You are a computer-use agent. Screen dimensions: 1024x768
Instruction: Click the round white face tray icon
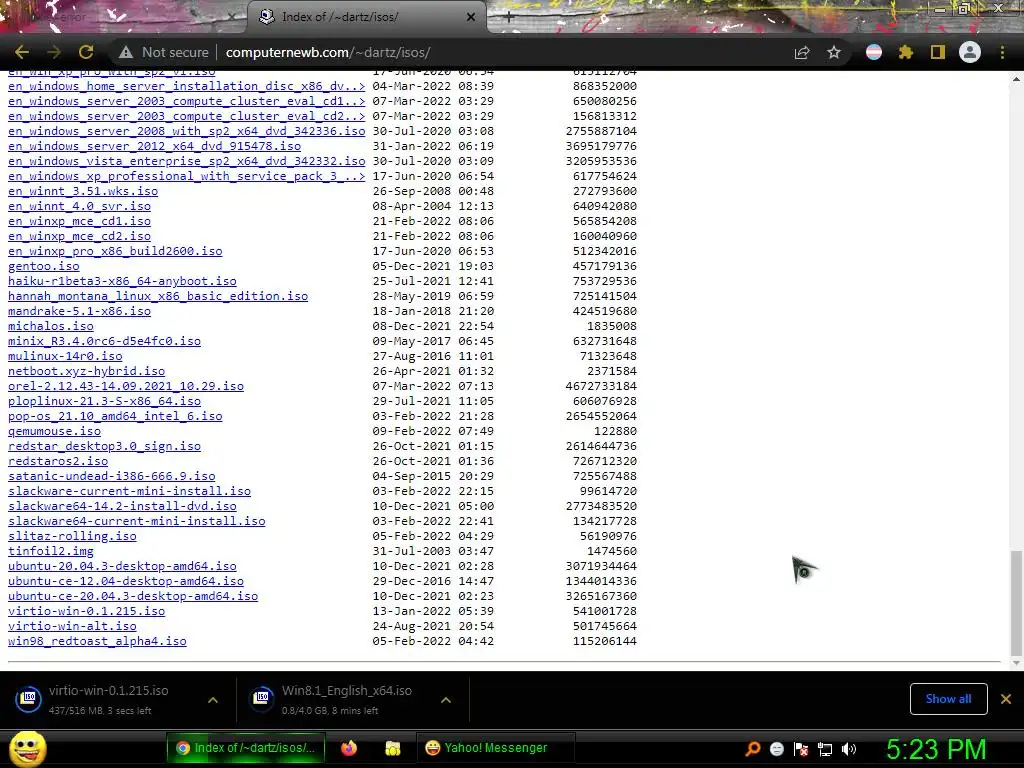(x=776, y=748)
